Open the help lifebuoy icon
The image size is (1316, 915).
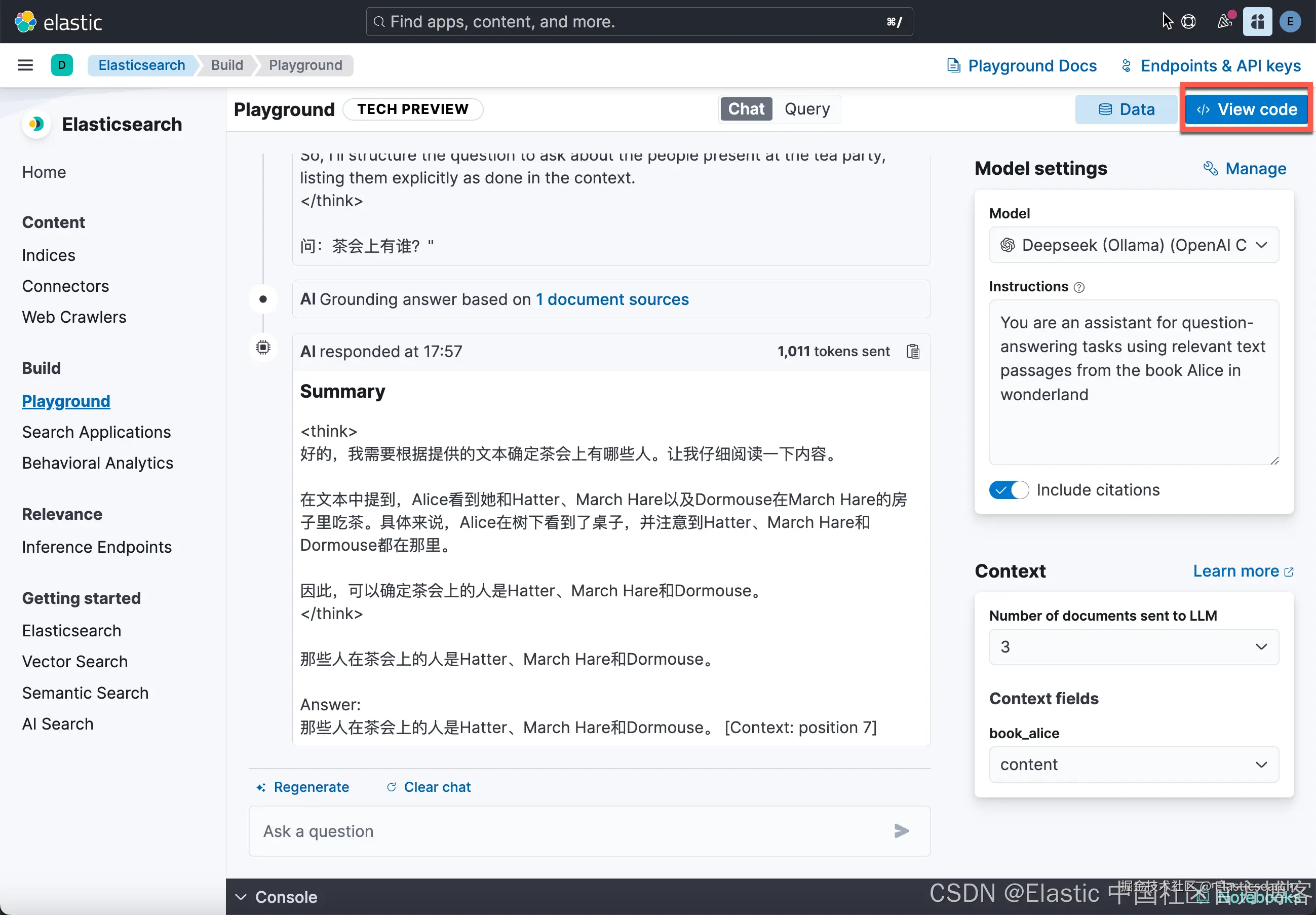(x=1189, y=22)
